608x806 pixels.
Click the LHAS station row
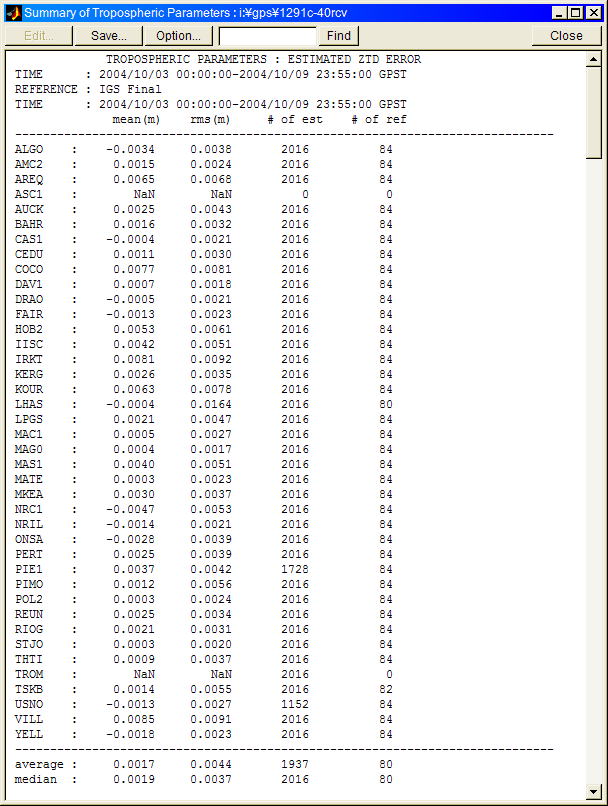point(200,404)
